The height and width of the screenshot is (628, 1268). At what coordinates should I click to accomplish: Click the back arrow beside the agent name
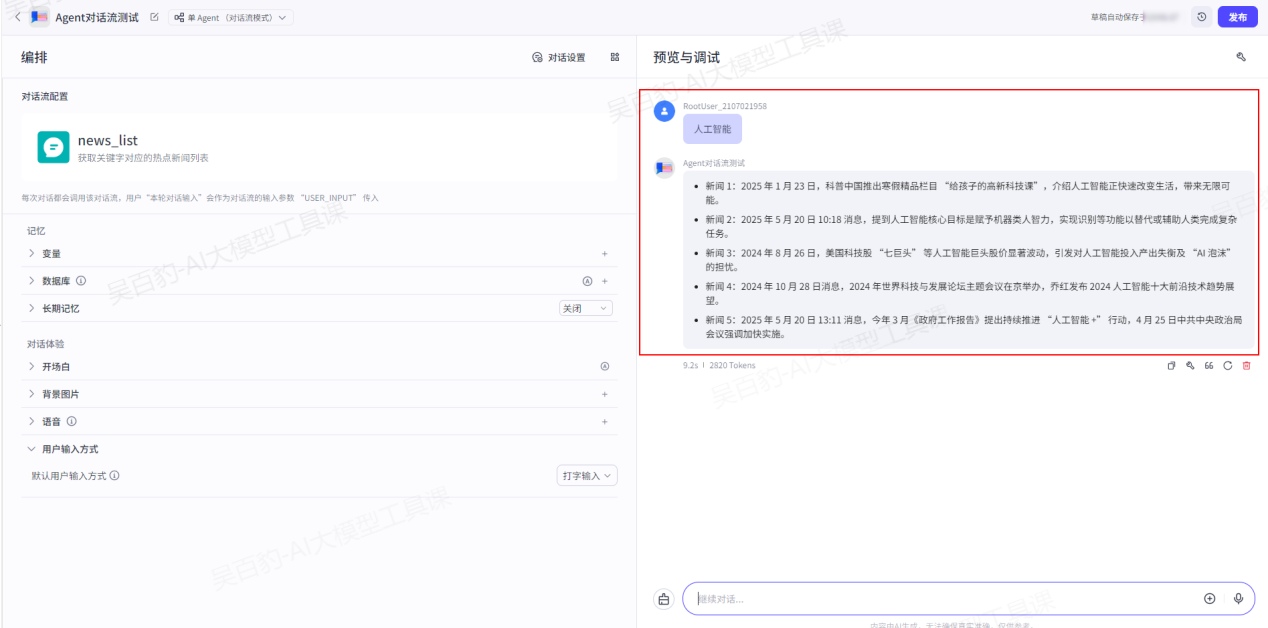pyautogui.click(x=17, y=17)
